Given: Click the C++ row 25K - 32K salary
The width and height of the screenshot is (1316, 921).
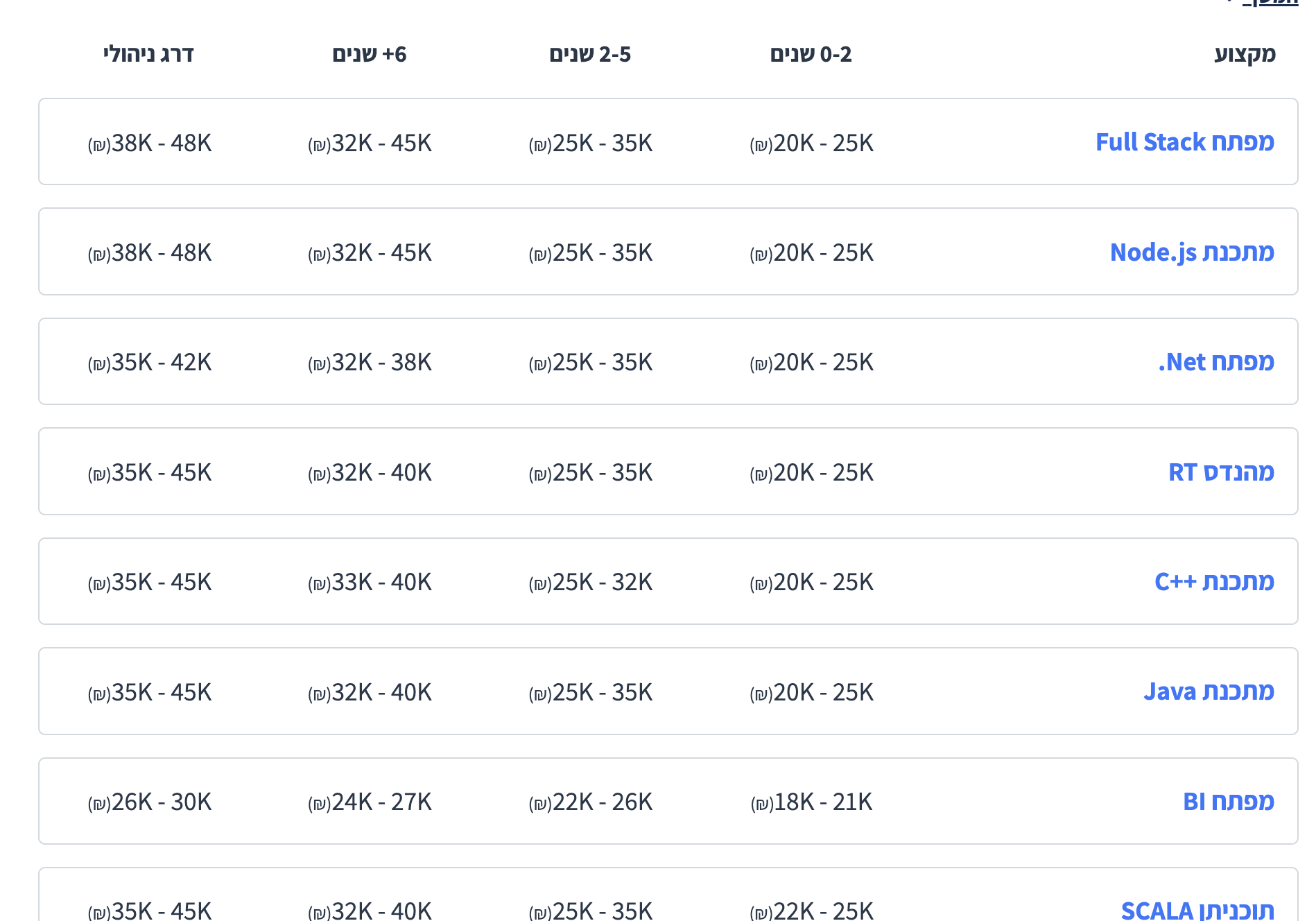Looking at the screenshot, I should click(x=591, y=583).
